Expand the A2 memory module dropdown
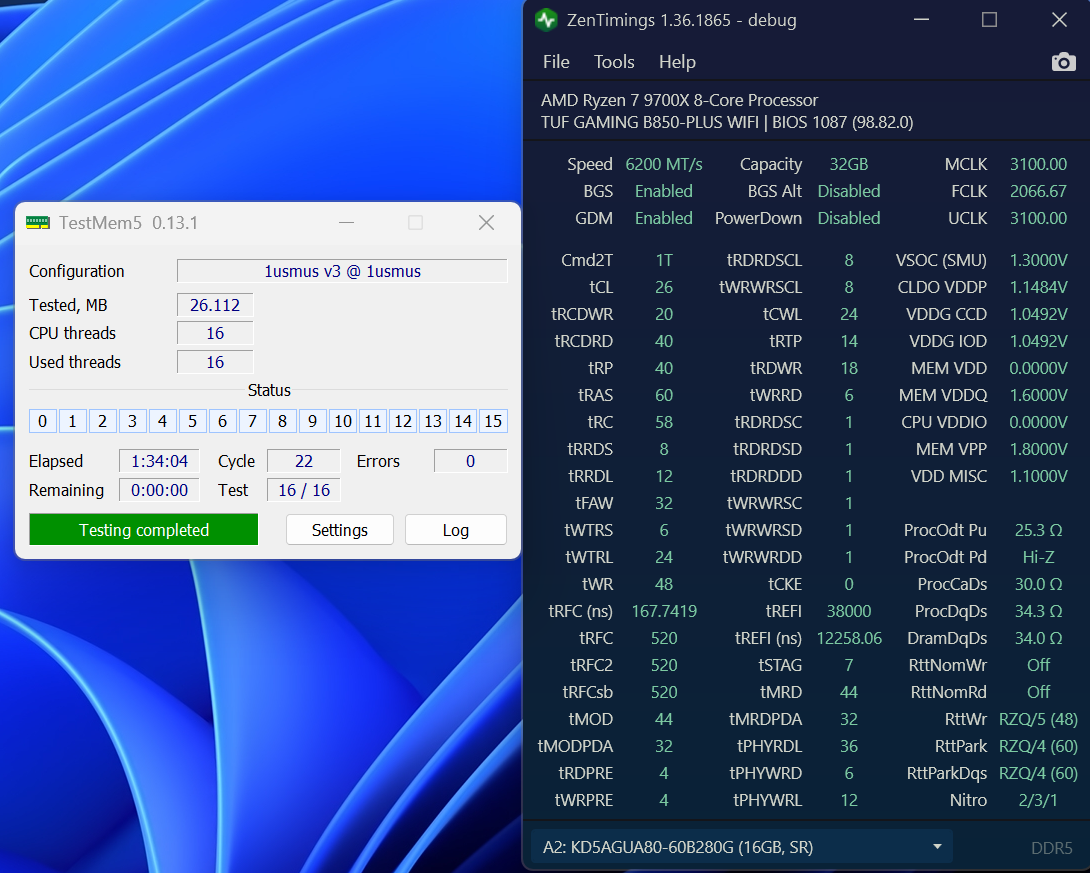 (741, 847)
